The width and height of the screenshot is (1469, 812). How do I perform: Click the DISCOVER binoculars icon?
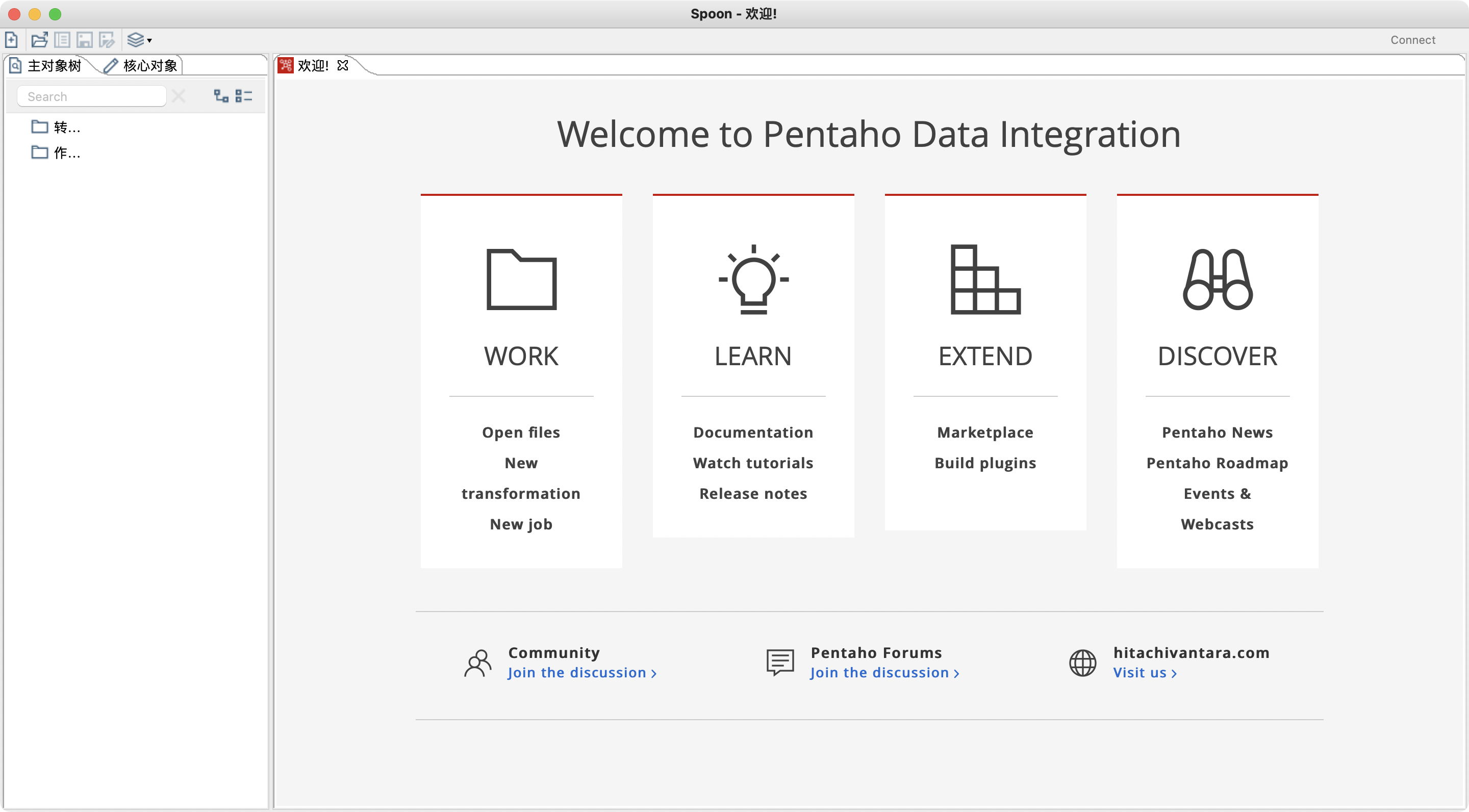coord(1217,280)
